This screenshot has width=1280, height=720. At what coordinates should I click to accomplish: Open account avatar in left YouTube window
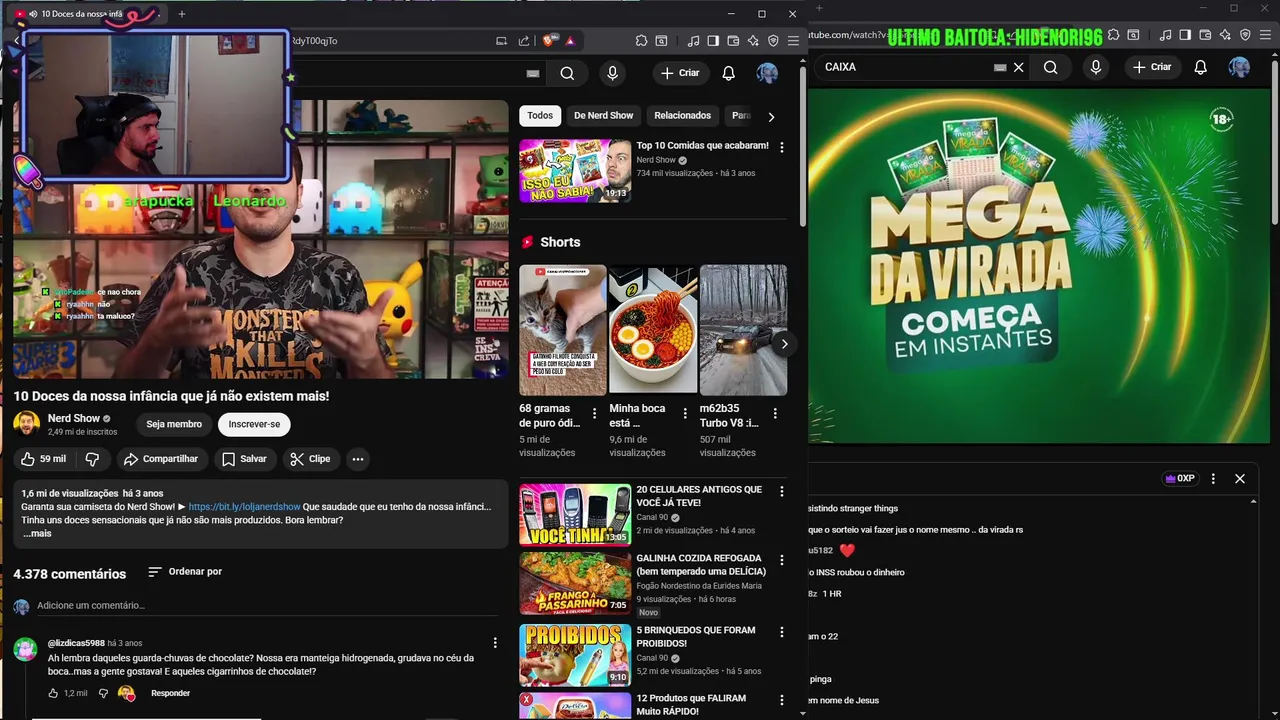pos(767,73)
